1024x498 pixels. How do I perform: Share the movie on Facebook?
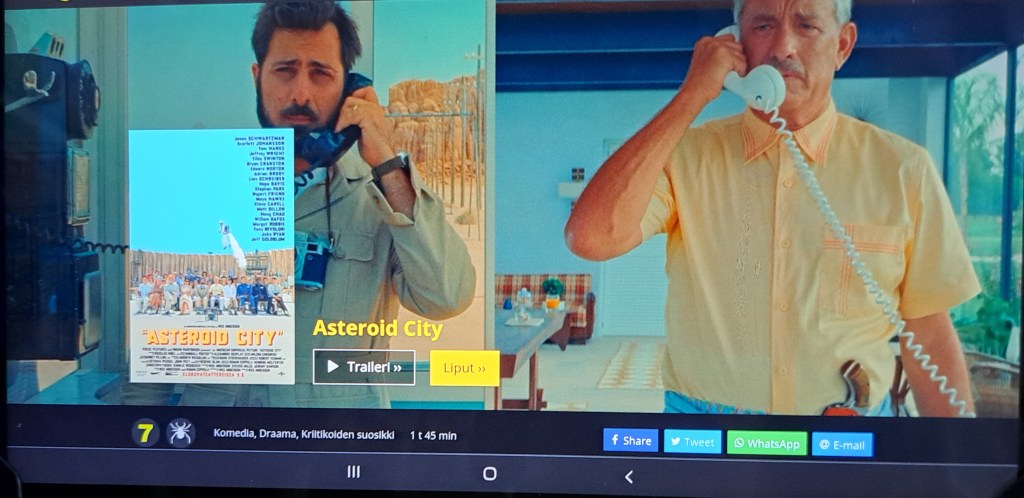pyautogui.click(x=630, y=440)
